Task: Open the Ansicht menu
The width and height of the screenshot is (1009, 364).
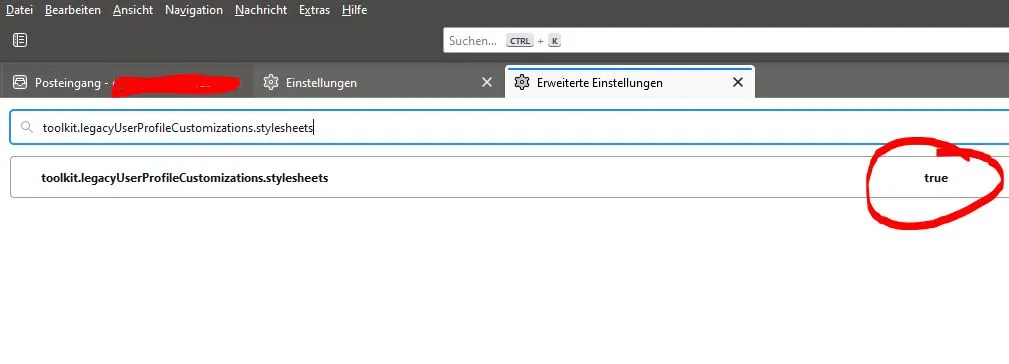Action: click(133, 10)
